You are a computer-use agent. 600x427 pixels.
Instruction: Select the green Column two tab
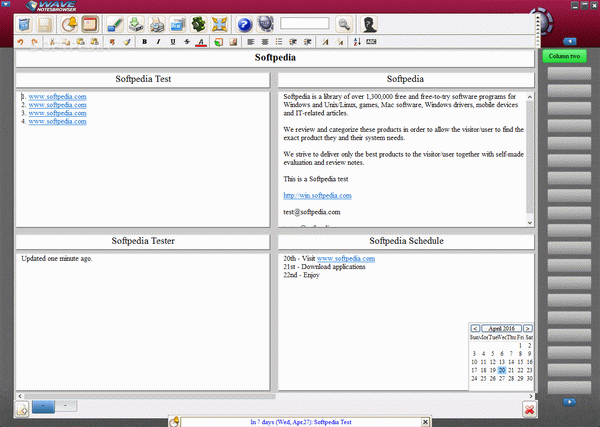[564, 56]
